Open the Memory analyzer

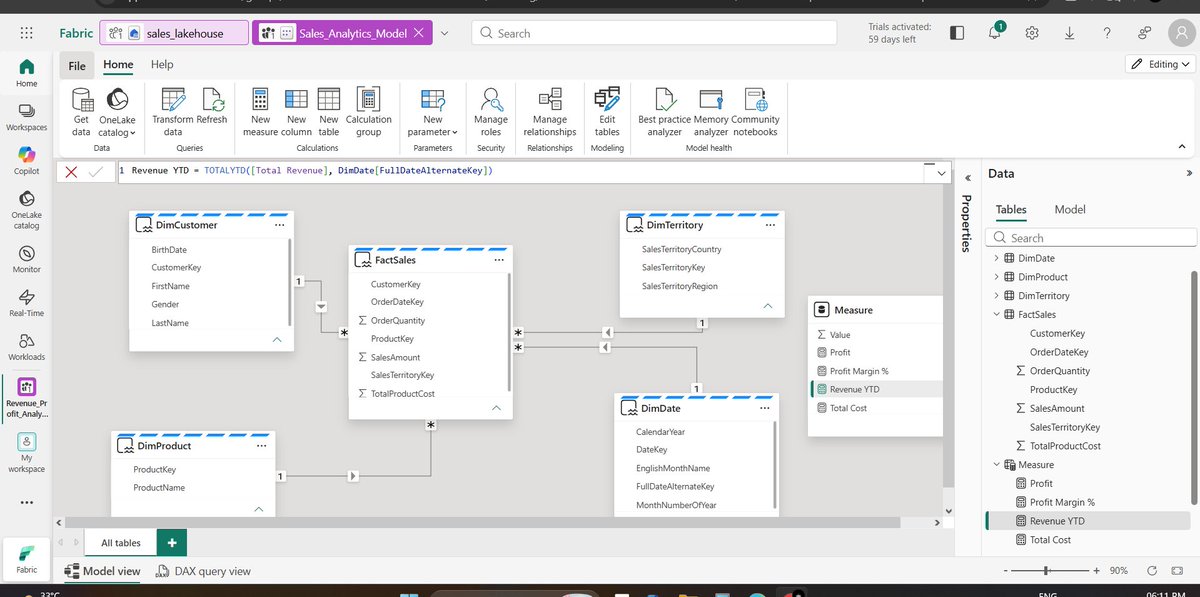point(711,112)
